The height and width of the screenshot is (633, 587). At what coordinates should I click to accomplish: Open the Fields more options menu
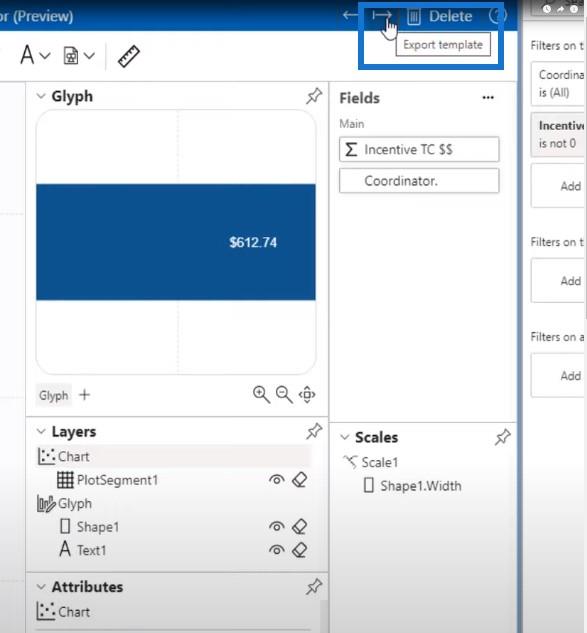[x=488, y=98]
